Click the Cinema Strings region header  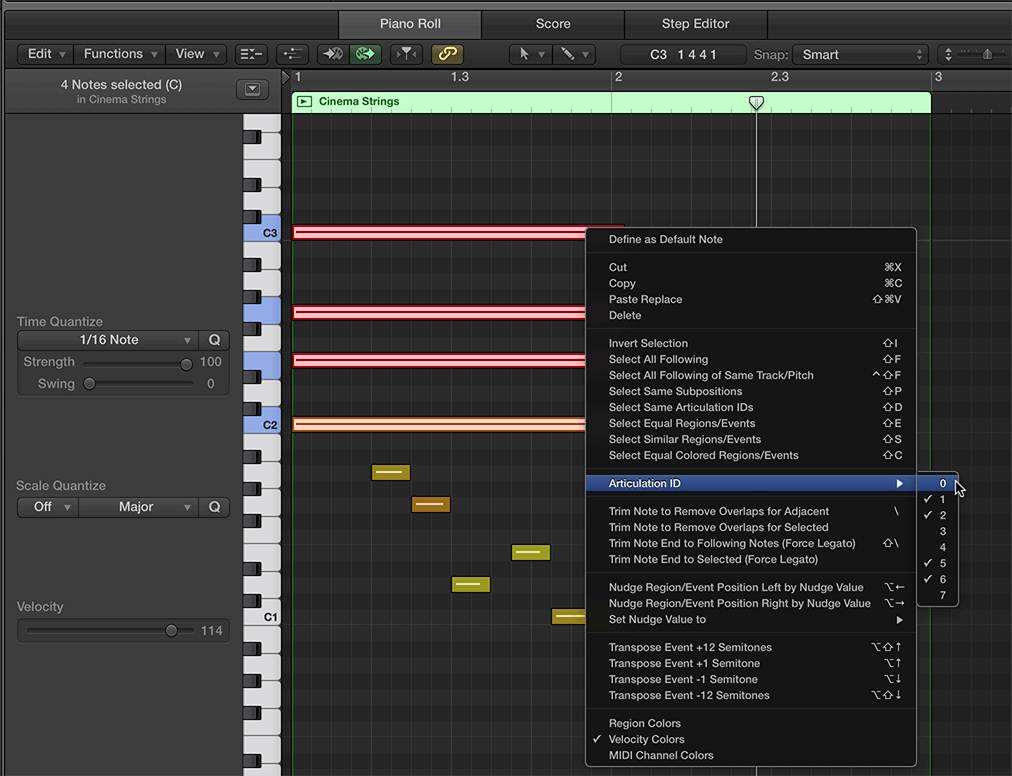click(611, 102)
